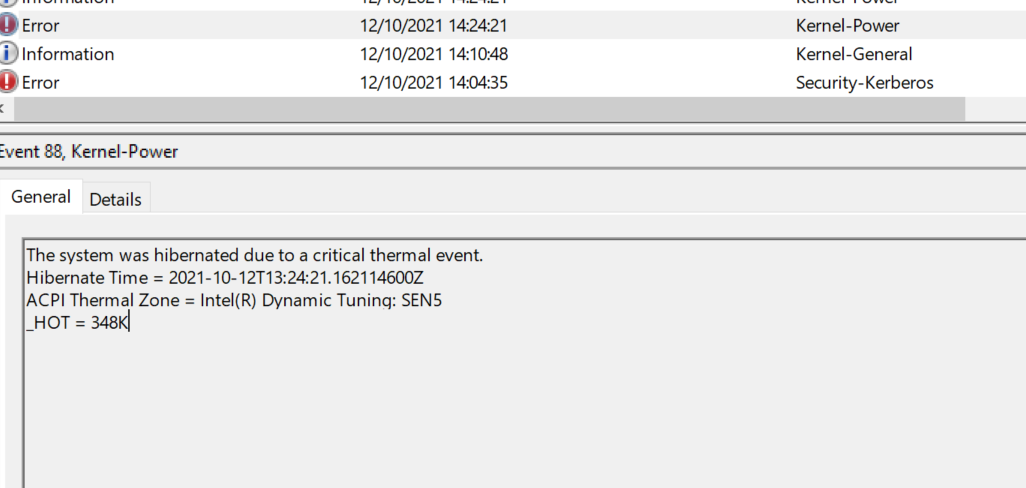Select the General tab
Image resolution: width=1026 pixels, height=488 pixels.
click(41, 197)
